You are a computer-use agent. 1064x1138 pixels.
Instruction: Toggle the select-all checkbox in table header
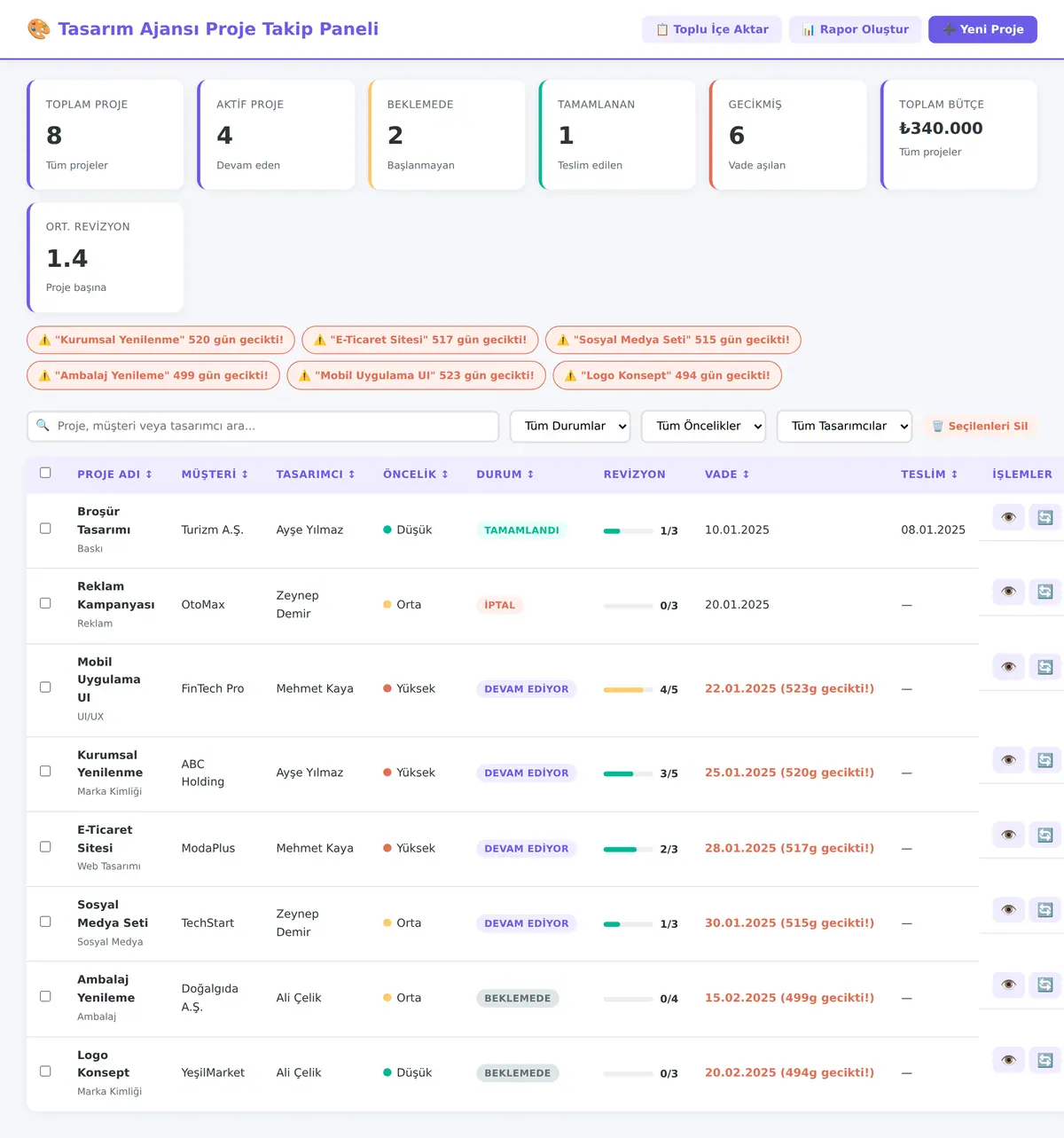(45, 473)
